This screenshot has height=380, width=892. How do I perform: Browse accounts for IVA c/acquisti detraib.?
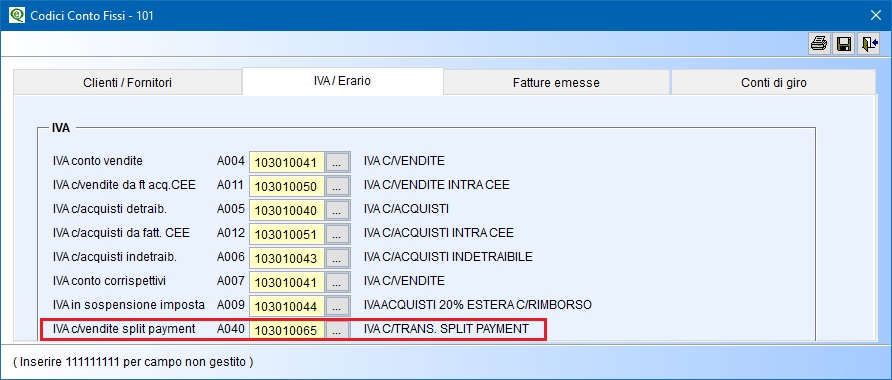[x=337, y=210]
